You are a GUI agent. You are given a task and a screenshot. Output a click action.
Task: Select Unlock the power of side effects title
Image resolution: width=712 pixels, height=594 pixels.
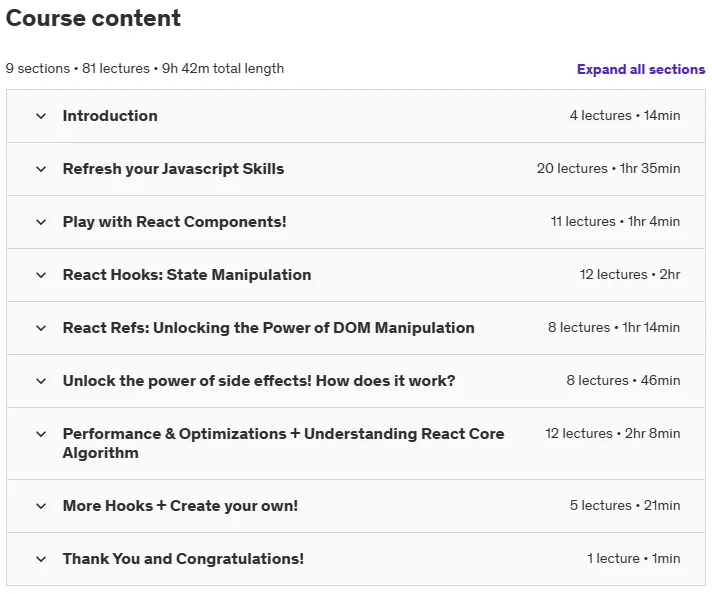[259, 381]
